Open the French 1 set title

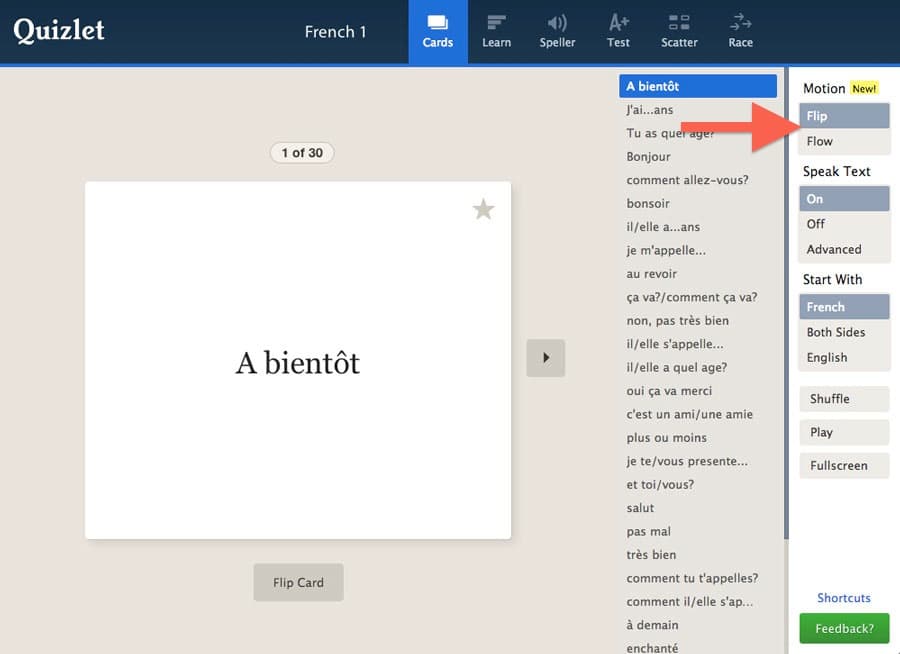click(335, 32)
